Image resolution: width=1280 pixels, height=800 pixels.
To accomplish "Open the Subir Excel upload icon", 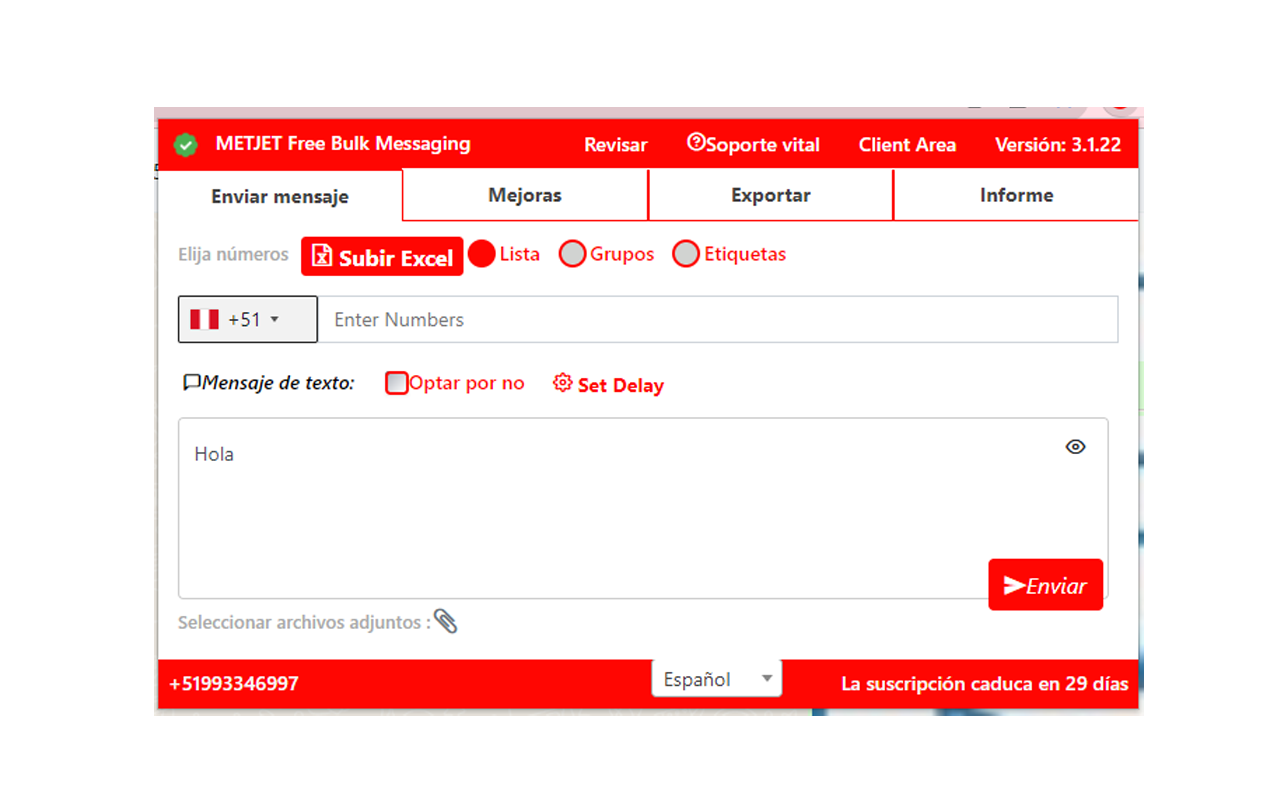I will tap(321, 256).
